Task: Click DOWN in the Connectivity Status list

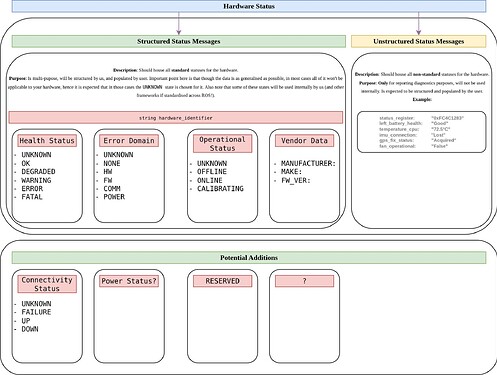Action: [x=30, y=329]
